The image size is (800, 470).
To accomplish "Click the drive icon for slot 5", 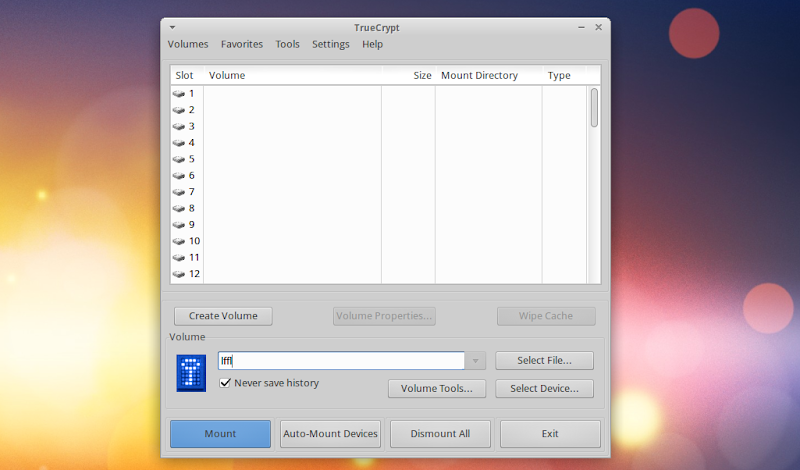I will (179, 159).
